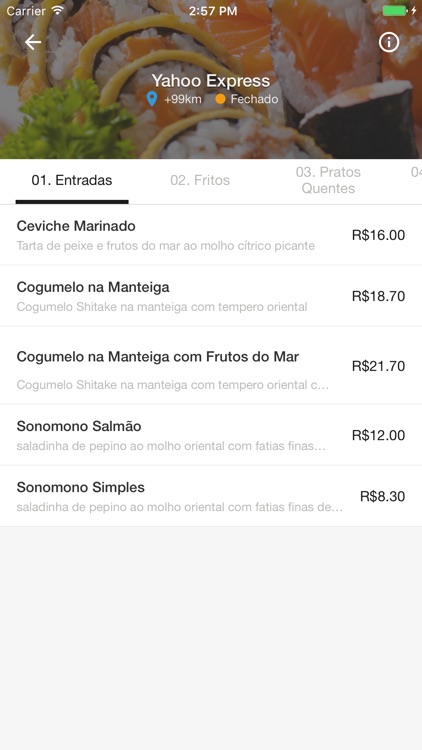
Task: Tap the Yahoo Express restaurant title
Action: [211, 80]
